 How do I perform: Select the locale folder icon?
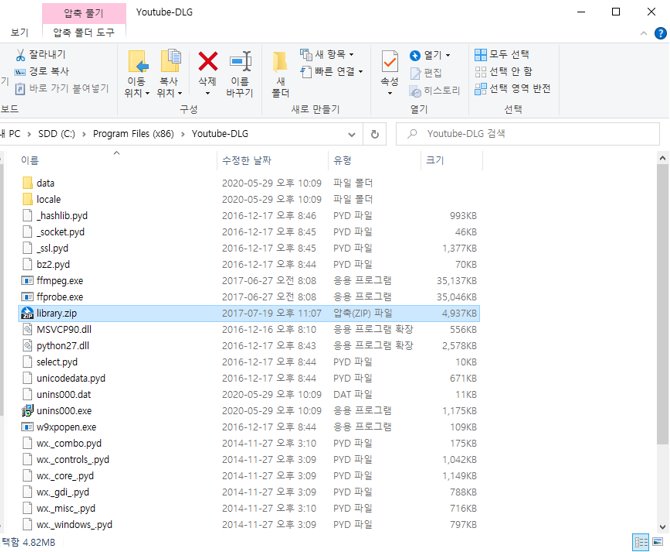tap(27, 199)
